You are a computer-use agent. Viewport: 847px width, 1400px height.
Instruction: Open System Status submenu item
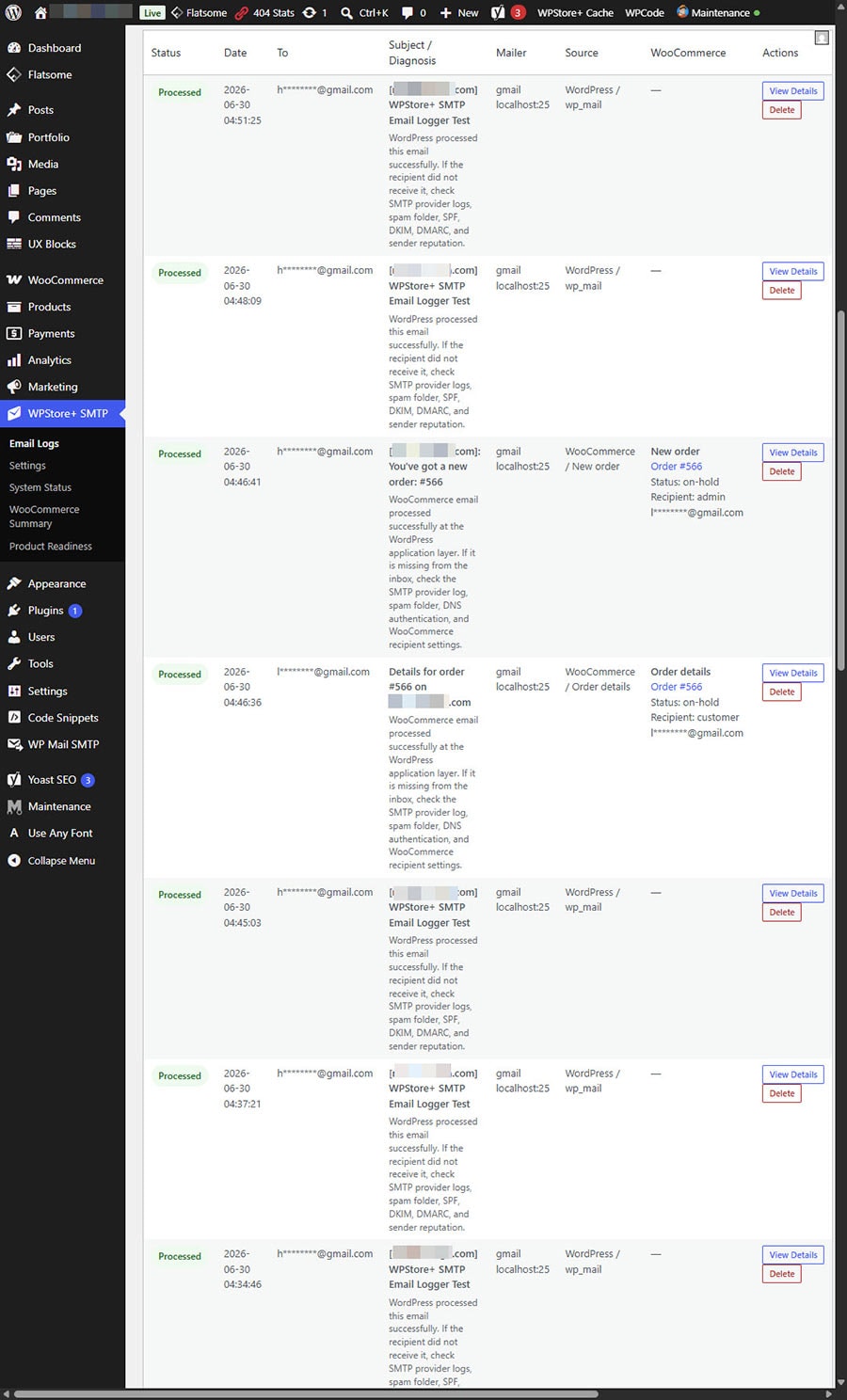[x=40, y=487]
